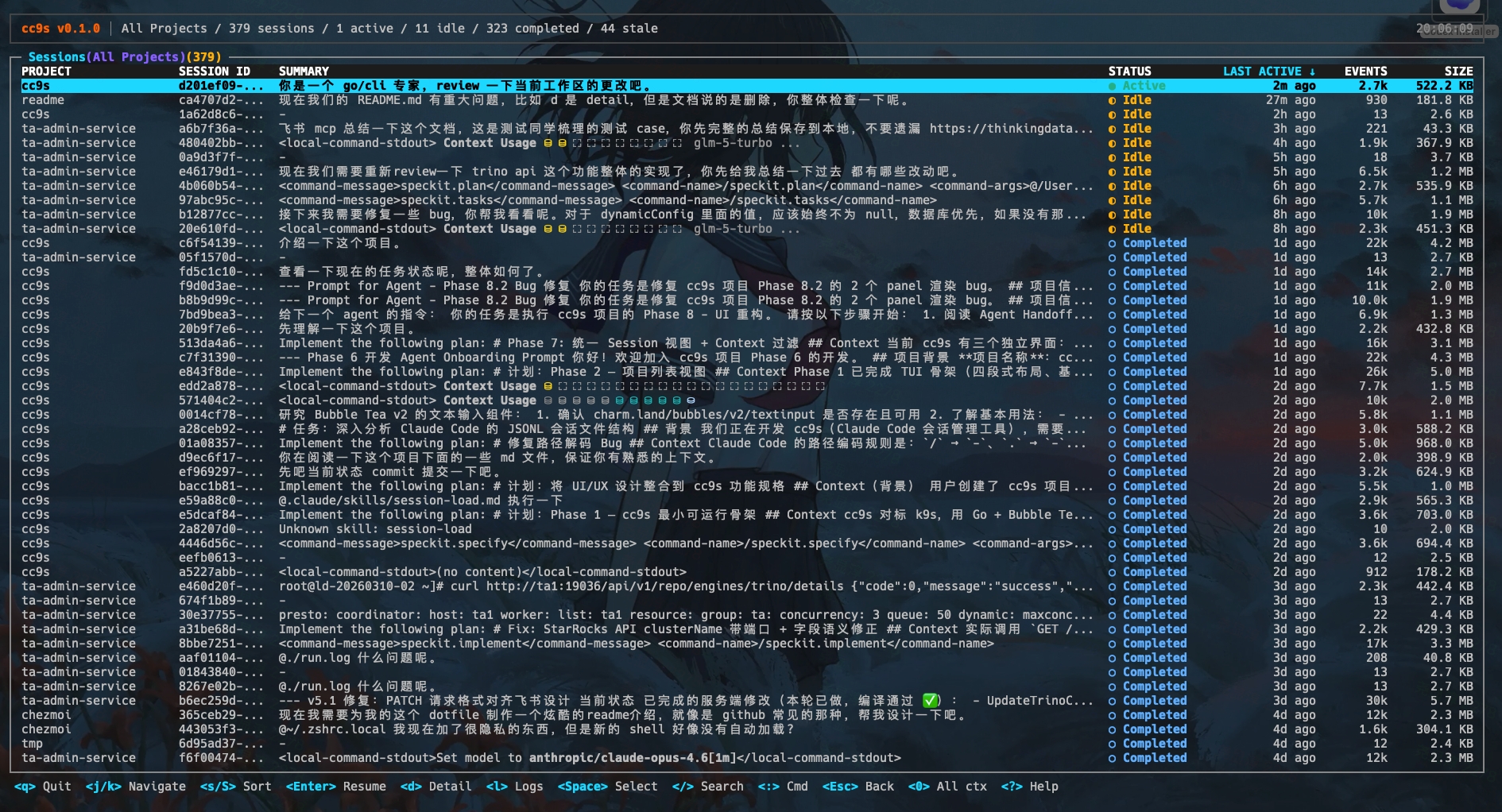
Task: Select session d9ec6f17 row
Action: (x=747, y=458)
